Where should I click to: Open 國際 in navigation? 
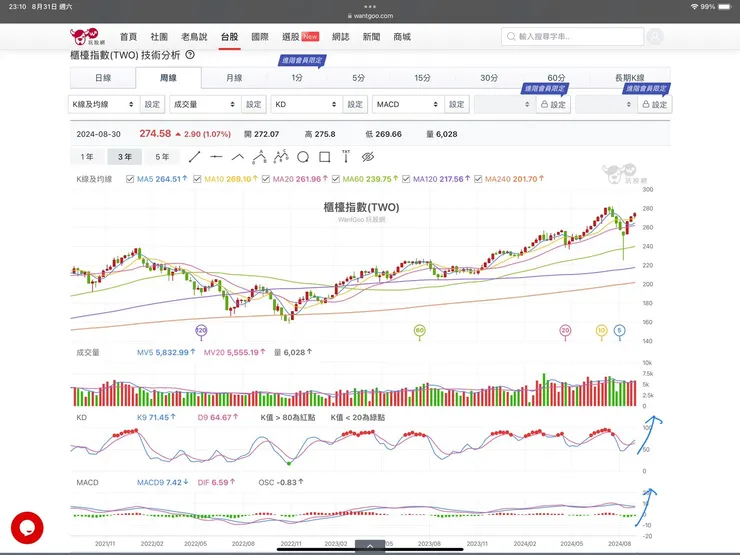[260, 37]
